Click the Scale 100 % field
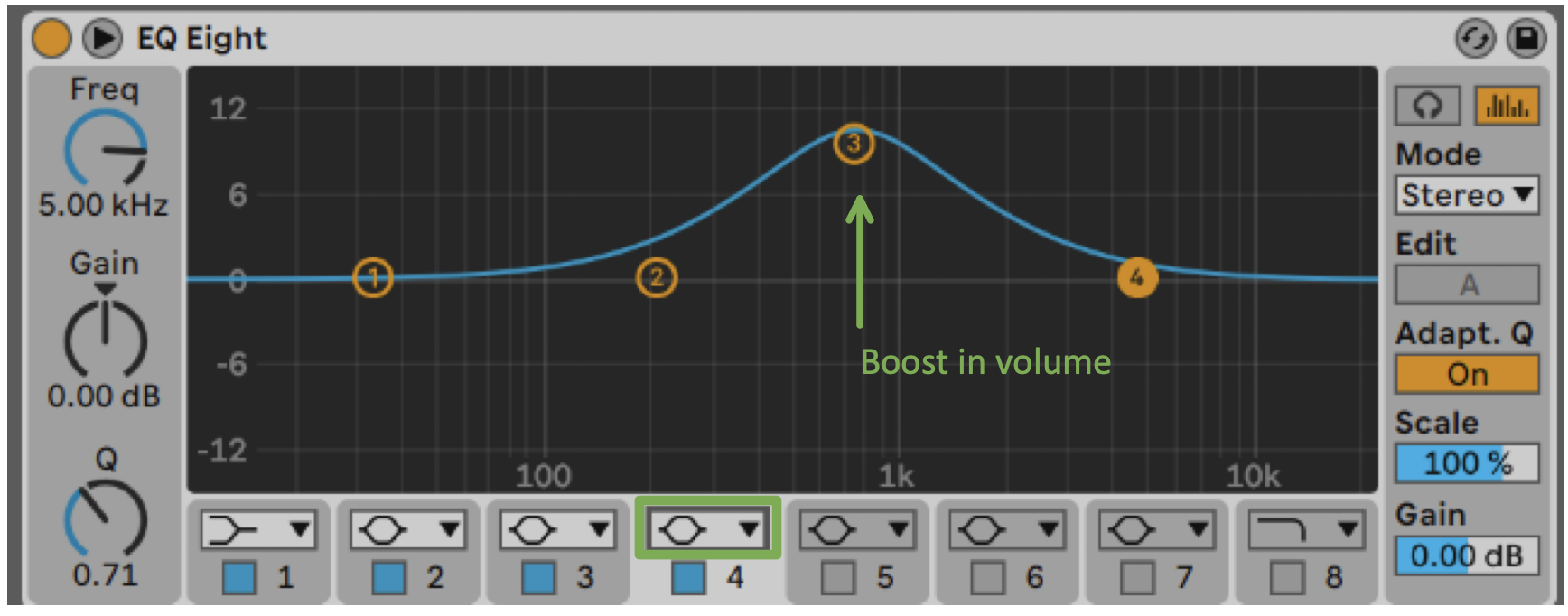The image size is (1568, 616). click(x=1468, y=463)
